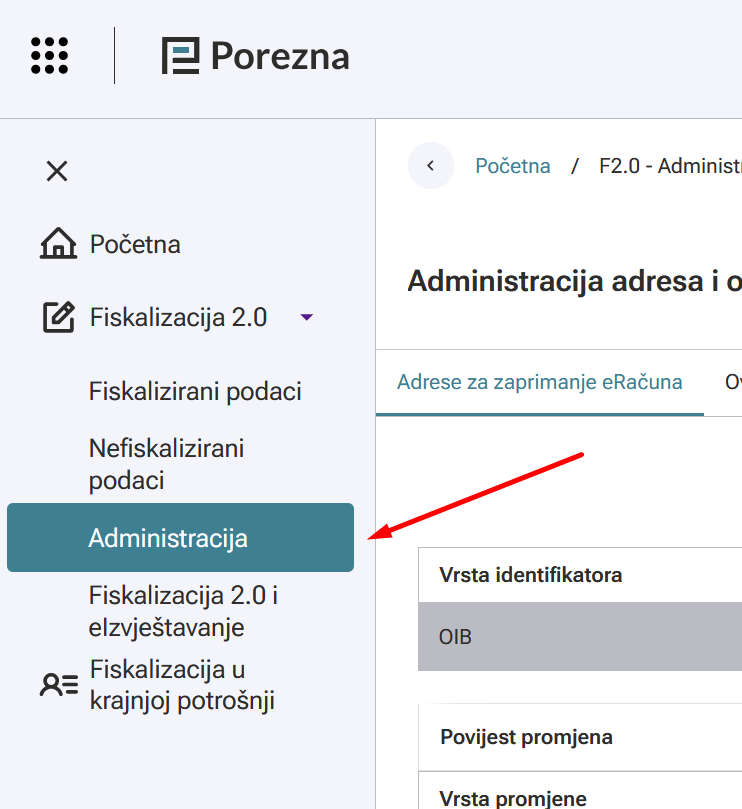The width and height of the screenshot is (742, 809).
Task: Open Fiskalizacija 2.0 i eIzvještavanje
Action: tap(183, 612)
